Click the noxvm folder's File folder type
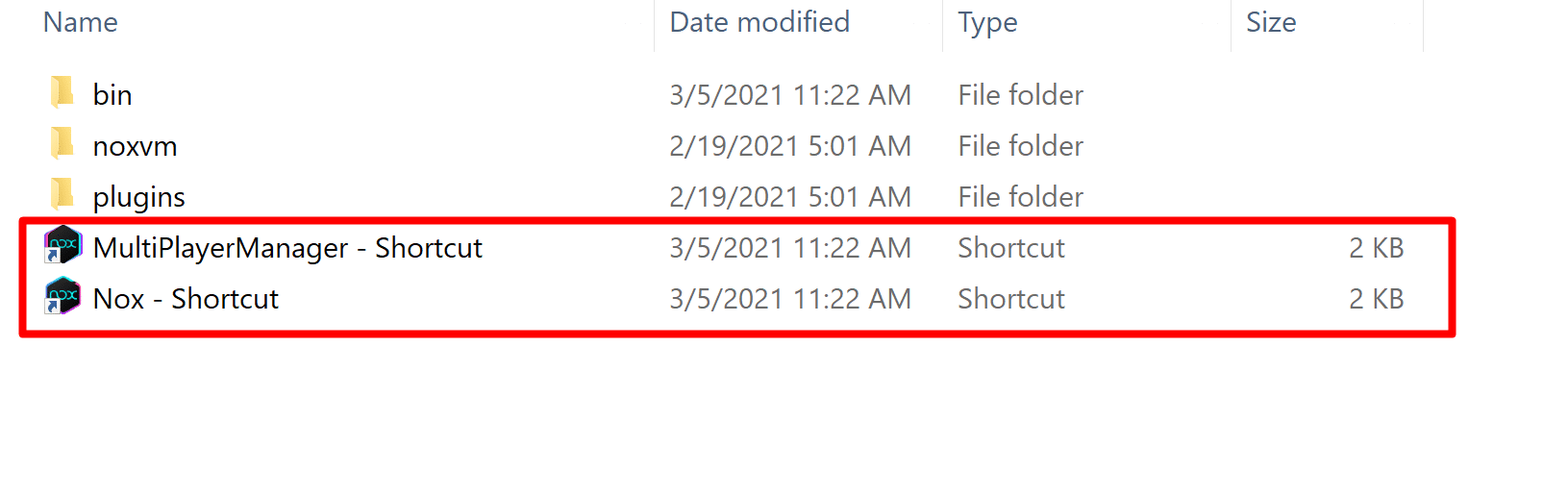Viewport: 1568px width, 495px height. [1020, 146]
